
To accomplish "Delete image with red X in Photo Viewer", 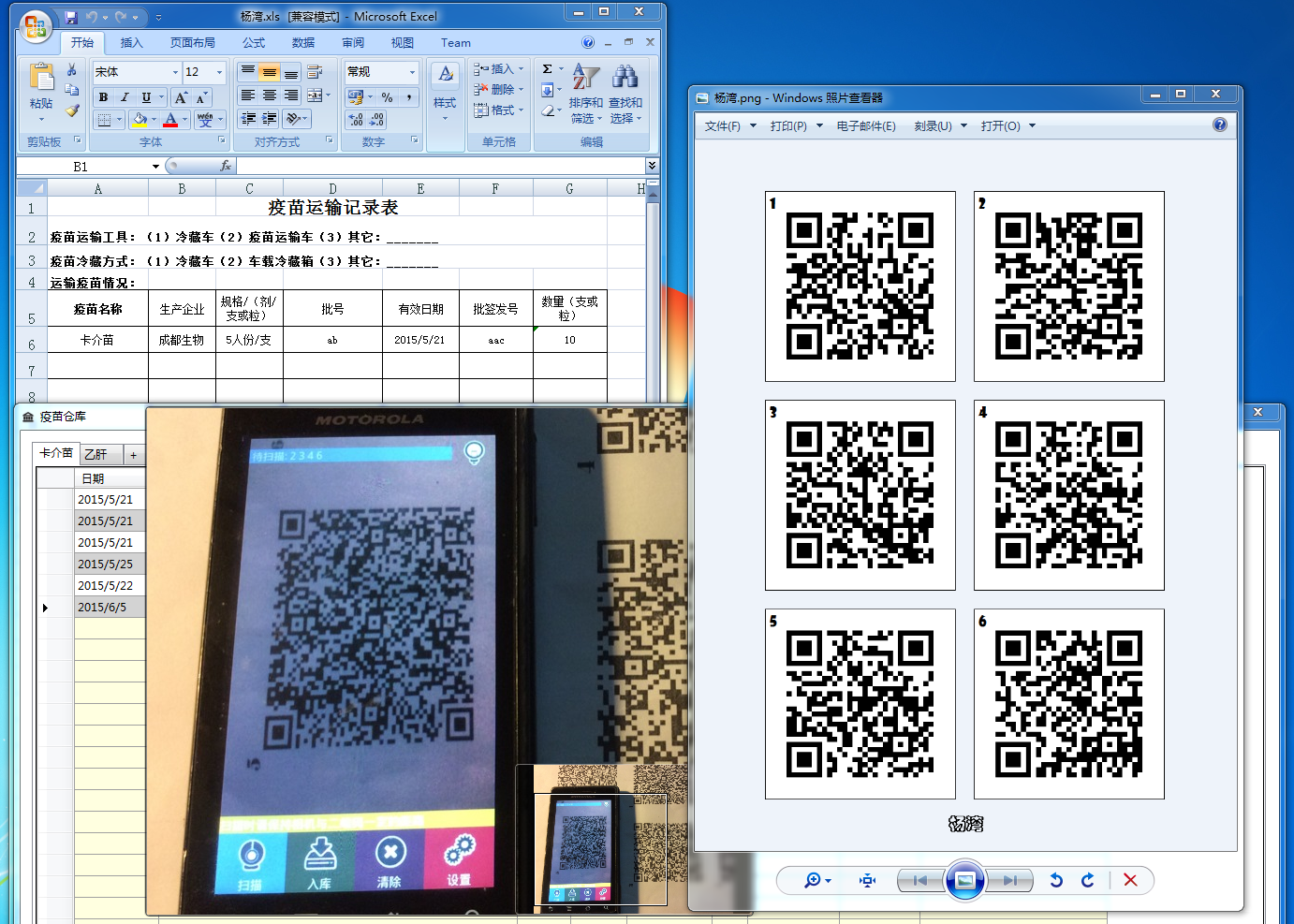I will tap(1130, 880).
